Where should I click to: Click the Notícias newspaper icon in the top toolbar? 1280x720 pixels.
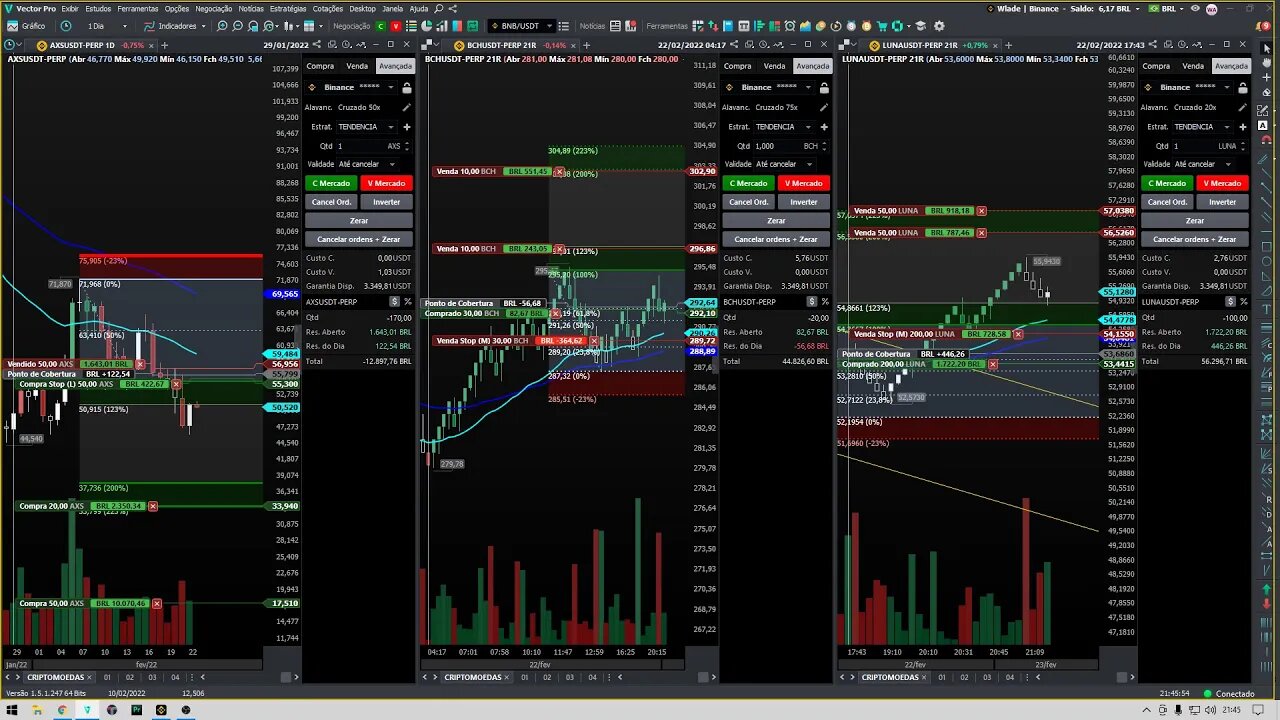click(x=615, y=26)
